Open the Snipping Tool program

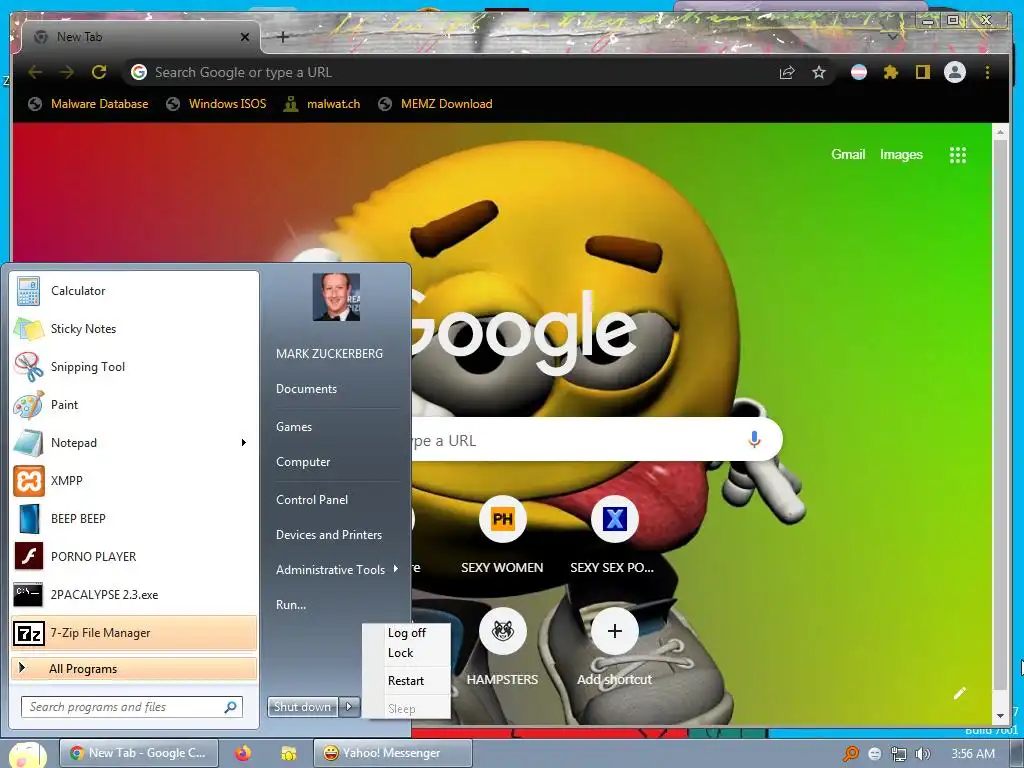[x=134, y=366]
